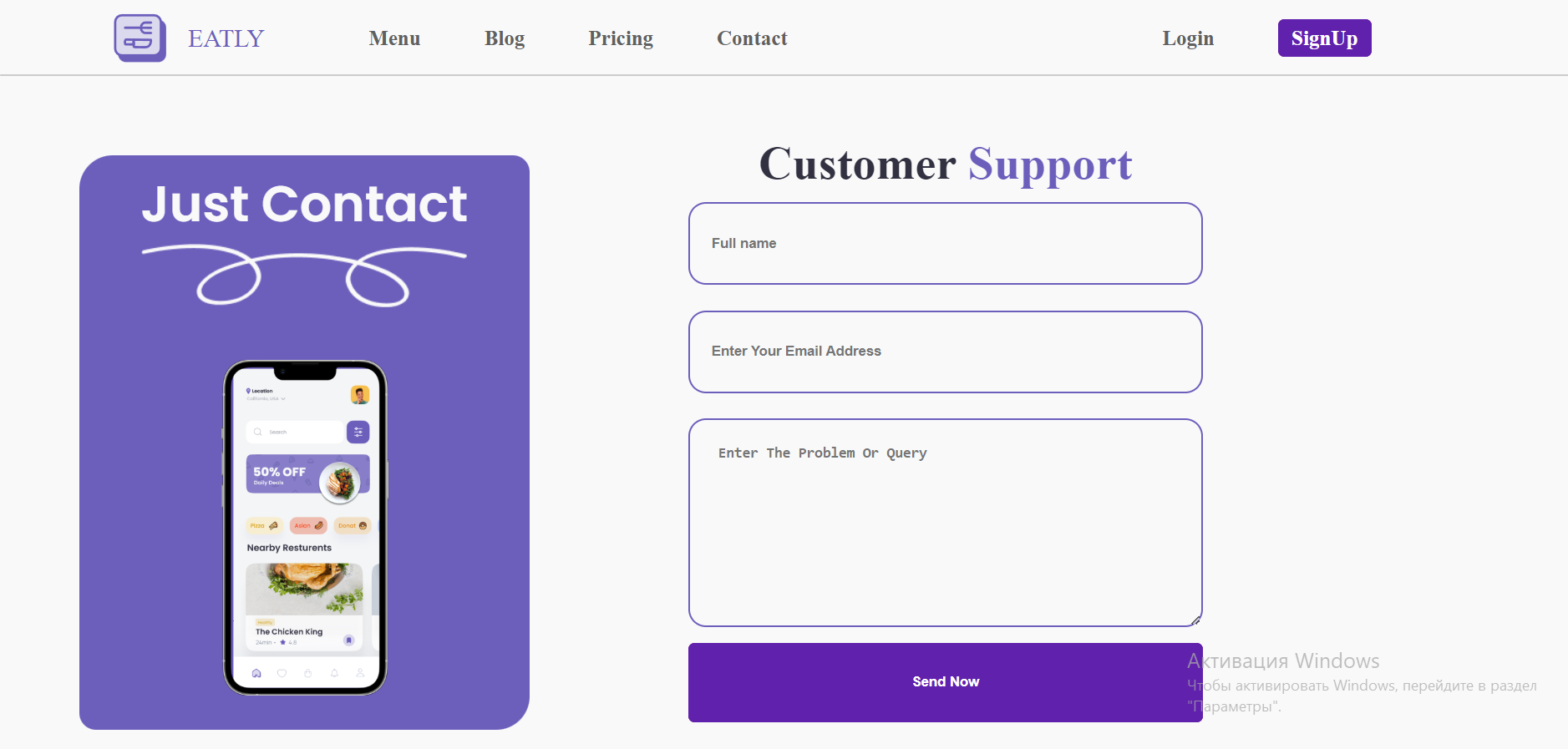The height and width of the screenshot is (749, 1568).
Task: Tap the profile person icon in phone's bottom bar
Action: 360,673
